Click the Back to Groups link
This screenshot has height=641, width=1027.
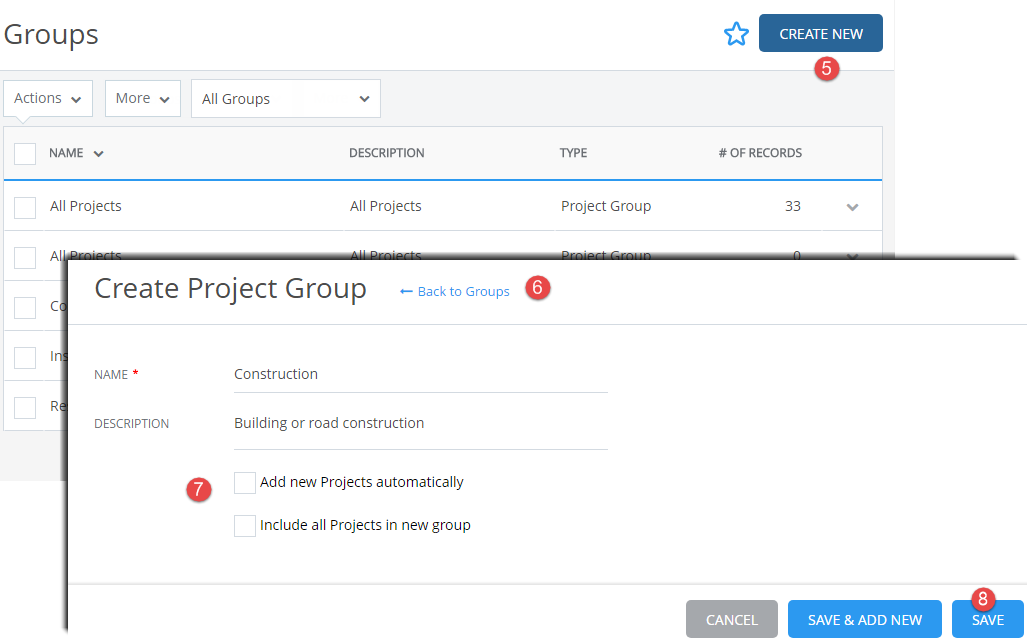455,291
